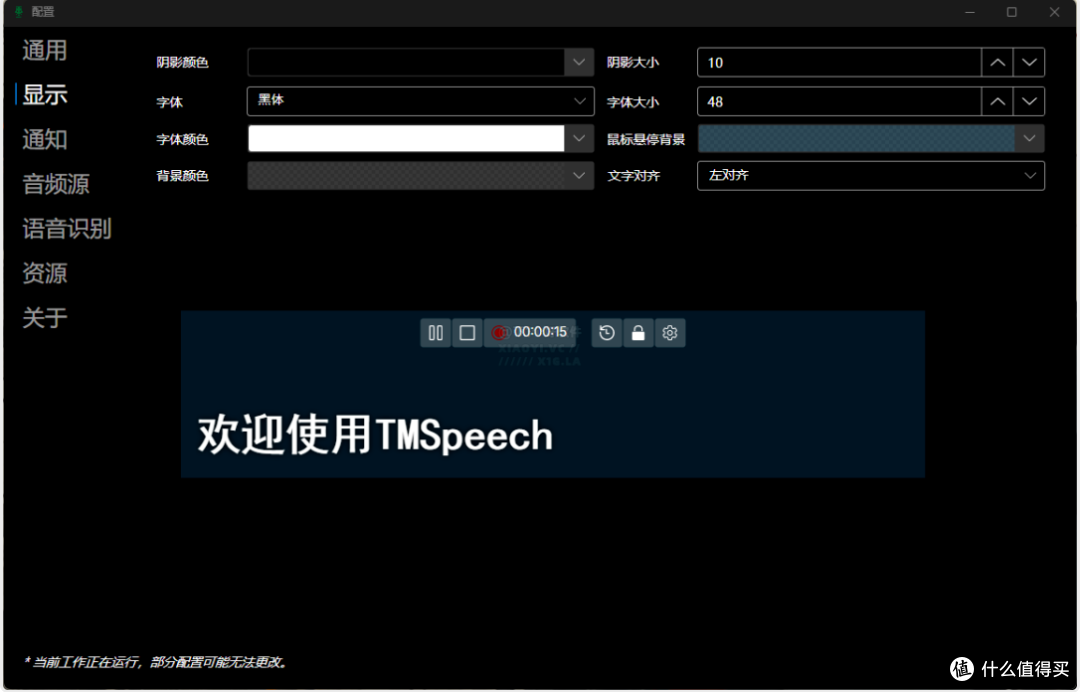Toggle the caption window lock icon
Screen dimensions: 1080x692
(x=638, y=333)
